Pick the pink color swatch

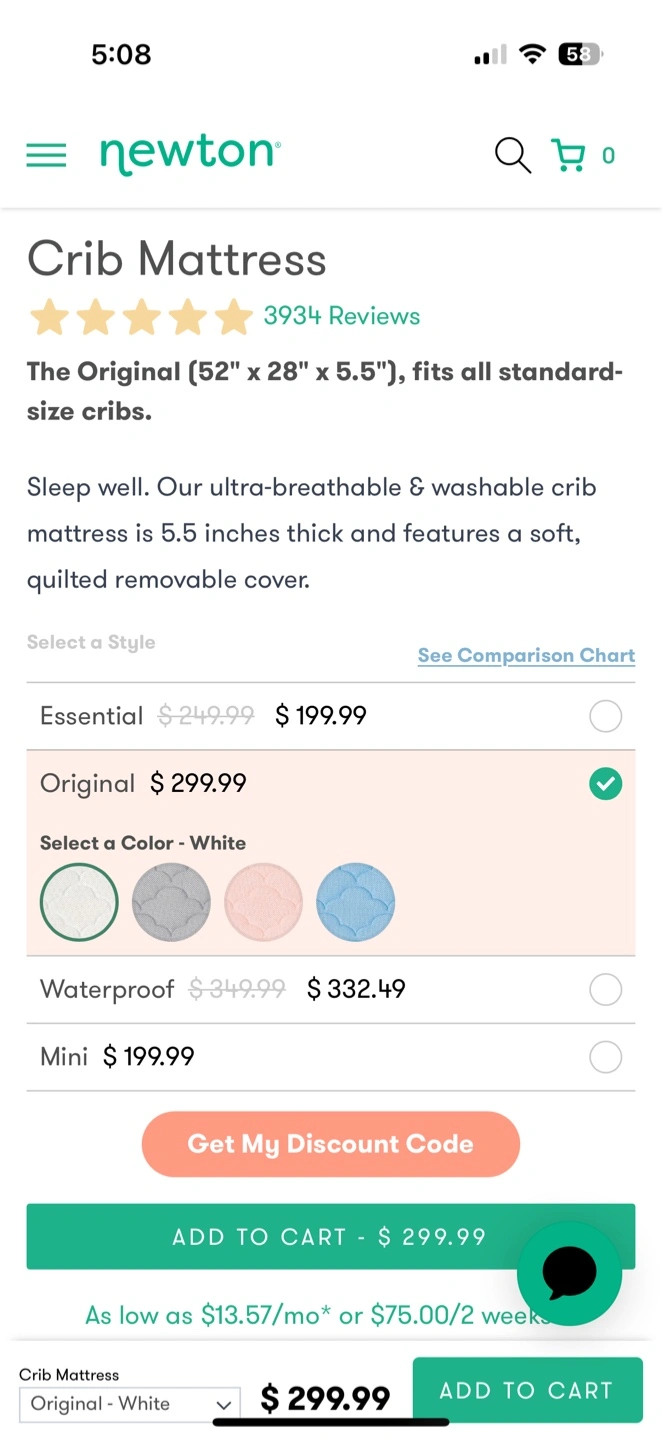[x=263, y=903]
